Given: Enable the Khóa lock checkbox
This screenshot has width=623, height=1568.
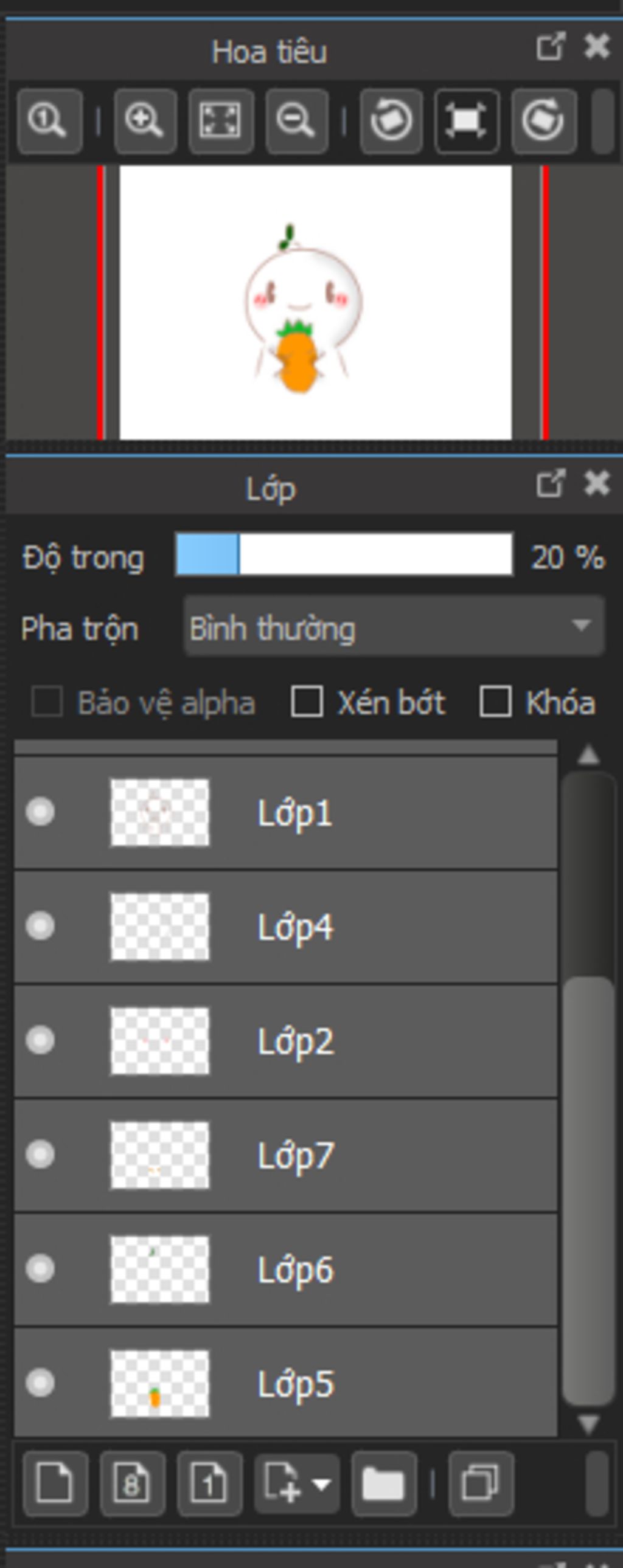Looking at the screenshot, I should click(x=495, y=702).
